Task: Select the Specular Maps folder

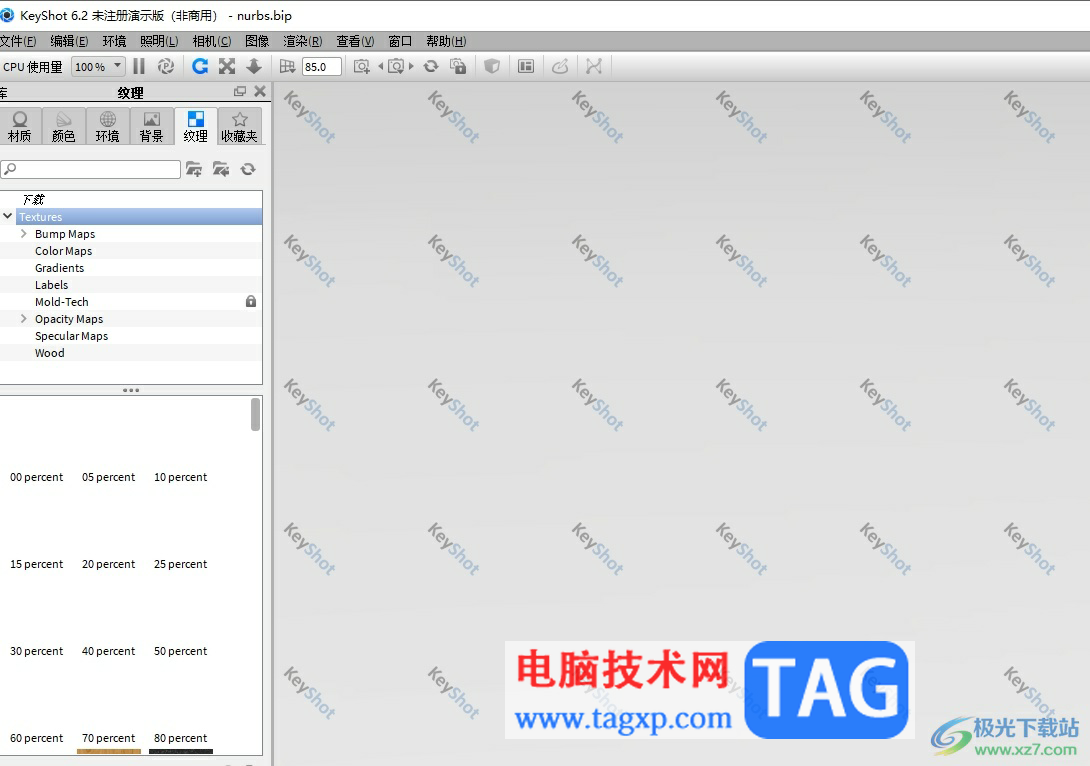Action: 72,336
